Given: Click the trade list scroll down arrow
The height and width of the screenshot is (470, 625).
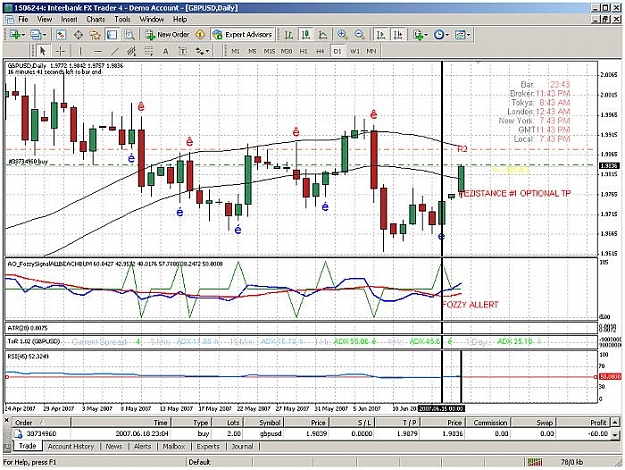Looking at the screenshot, I should pos(616,435).
